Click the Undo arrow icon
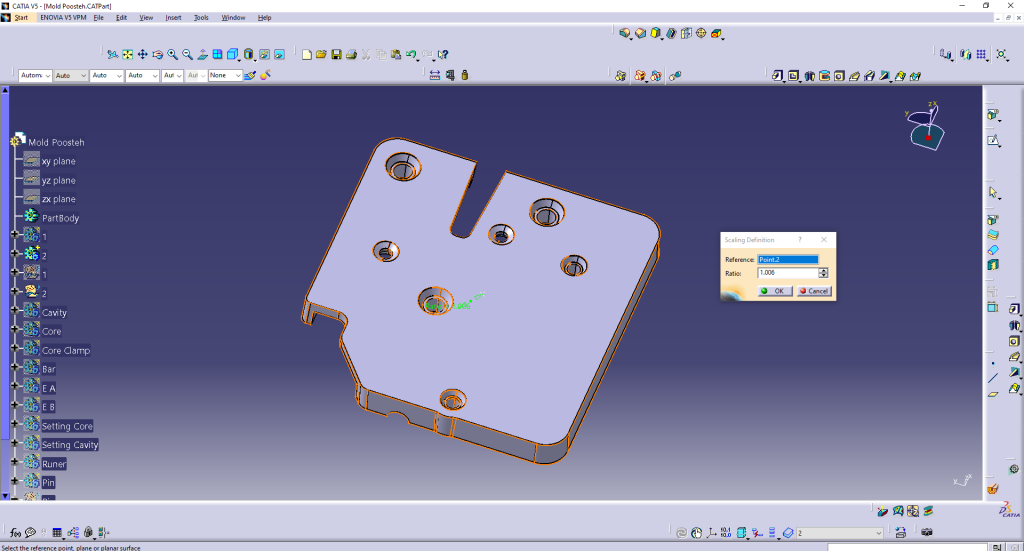 (x=411, y=55)
